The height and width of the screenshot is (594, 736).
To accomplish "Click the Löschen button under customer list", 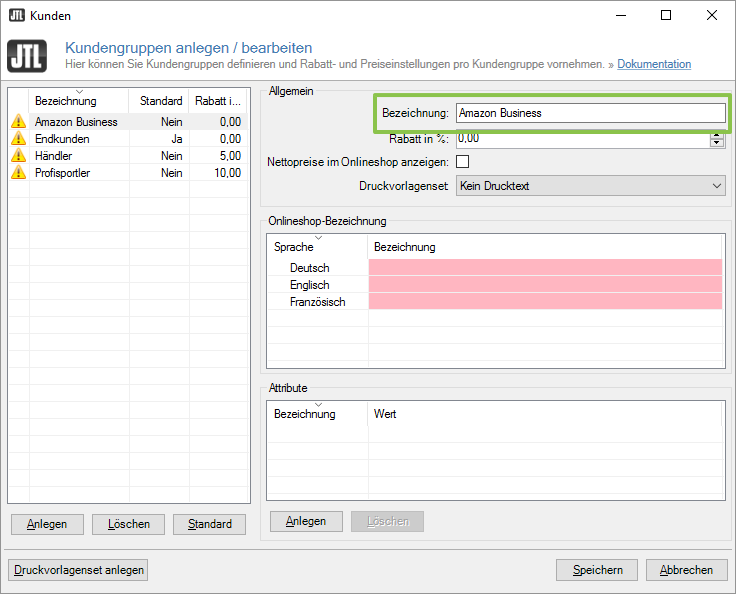I will tap(128, 524).
